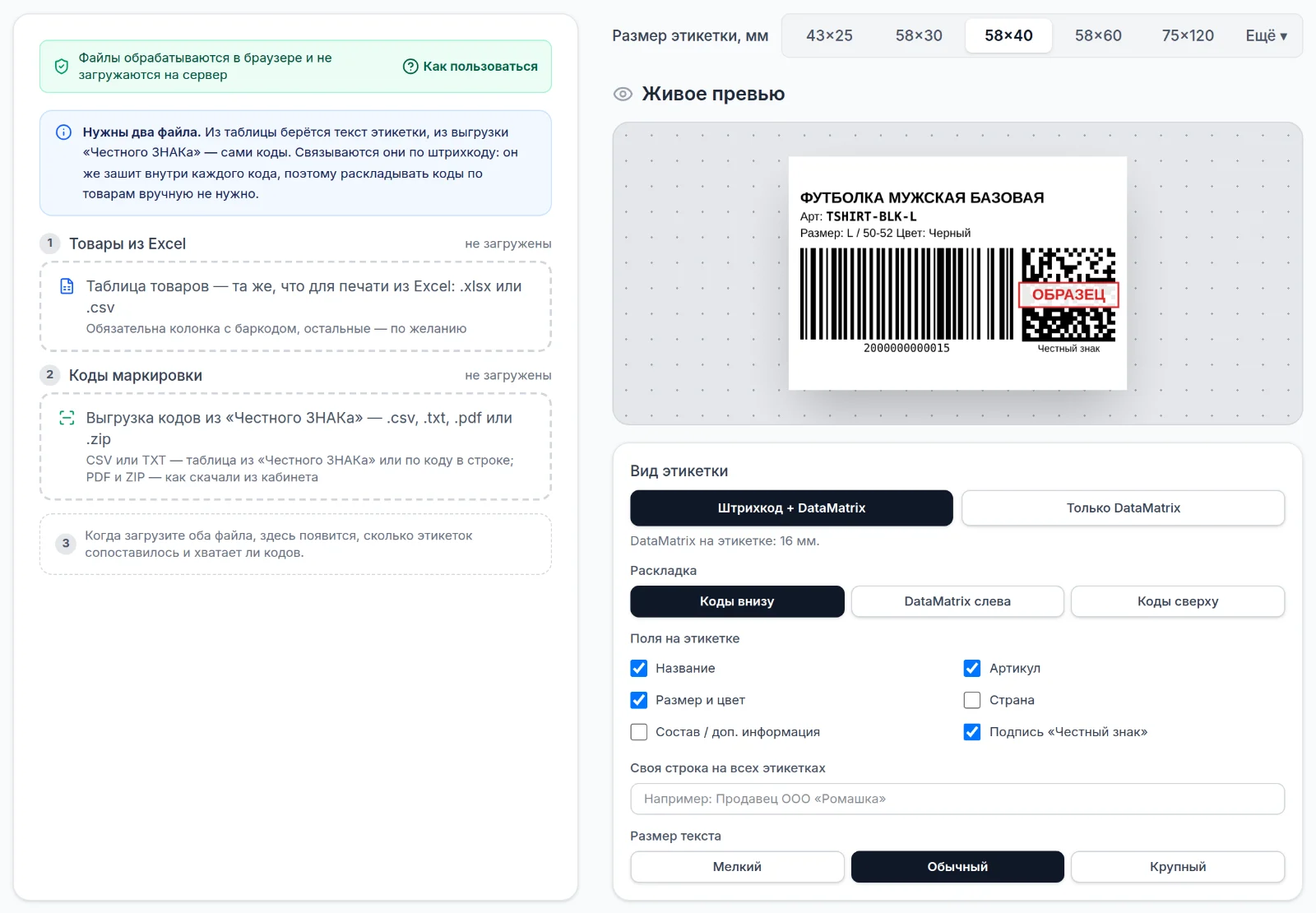Viewport: 1316px width, 913px height.
Task: Click the label preview thumbnail
Action: pyautogui.click(x=957, y=273)
